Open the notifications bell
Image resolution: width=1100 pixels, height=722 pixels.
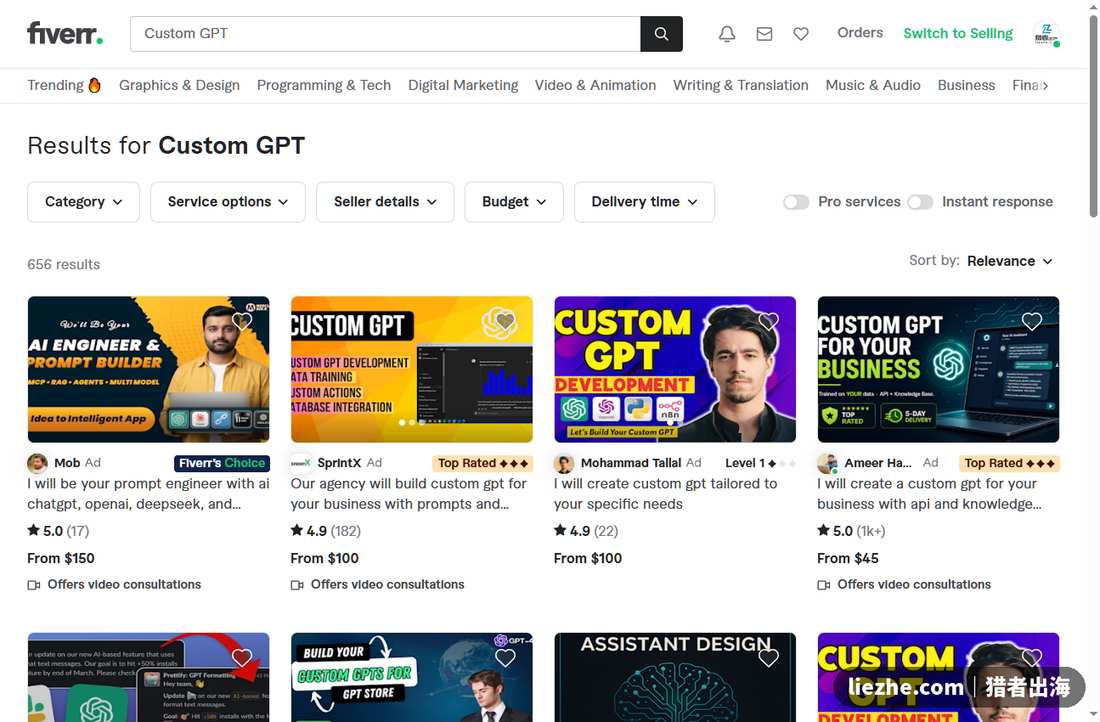click(x=727, y=34)
